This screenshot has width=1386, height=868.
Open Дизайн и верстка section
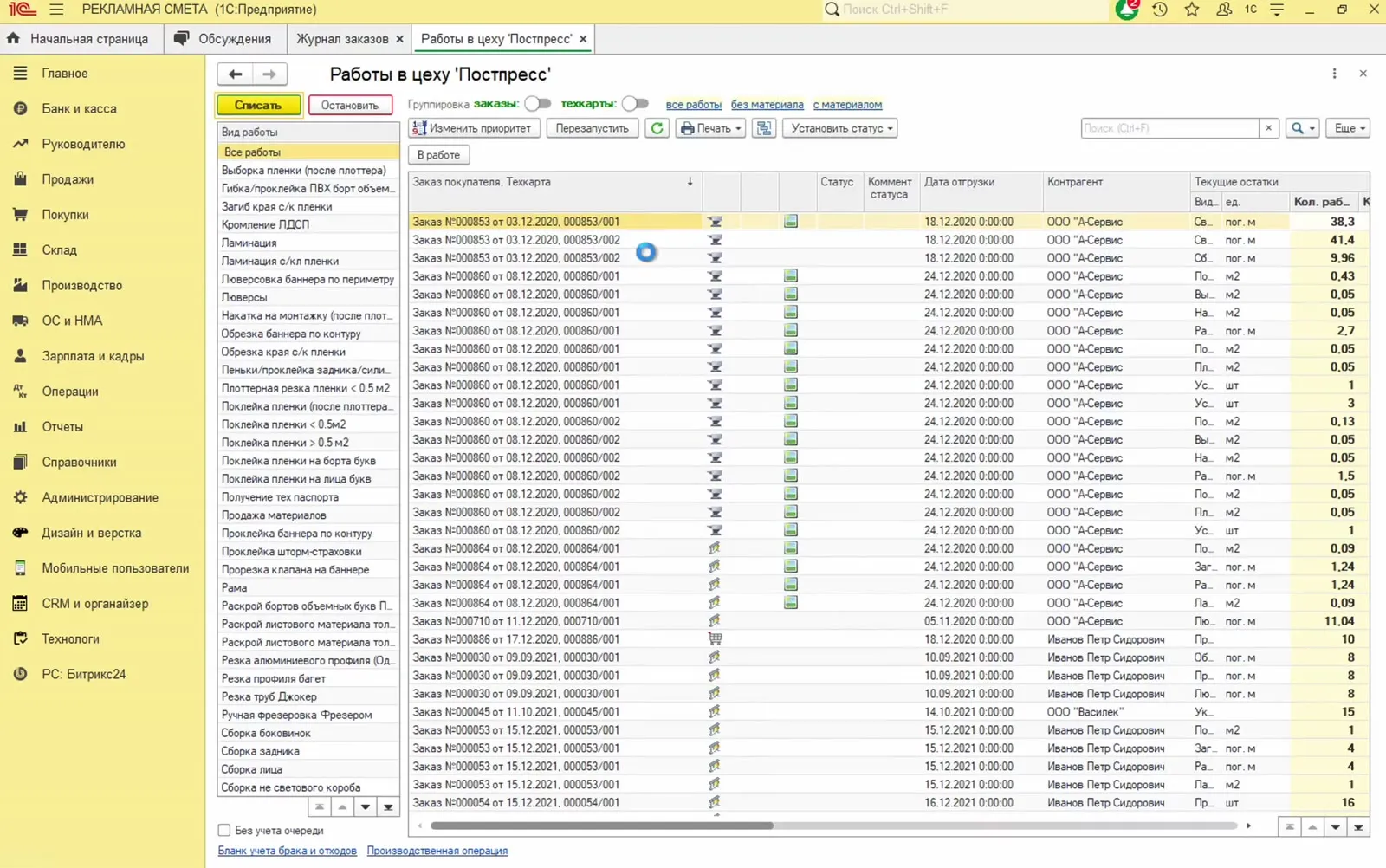point(92,533)
